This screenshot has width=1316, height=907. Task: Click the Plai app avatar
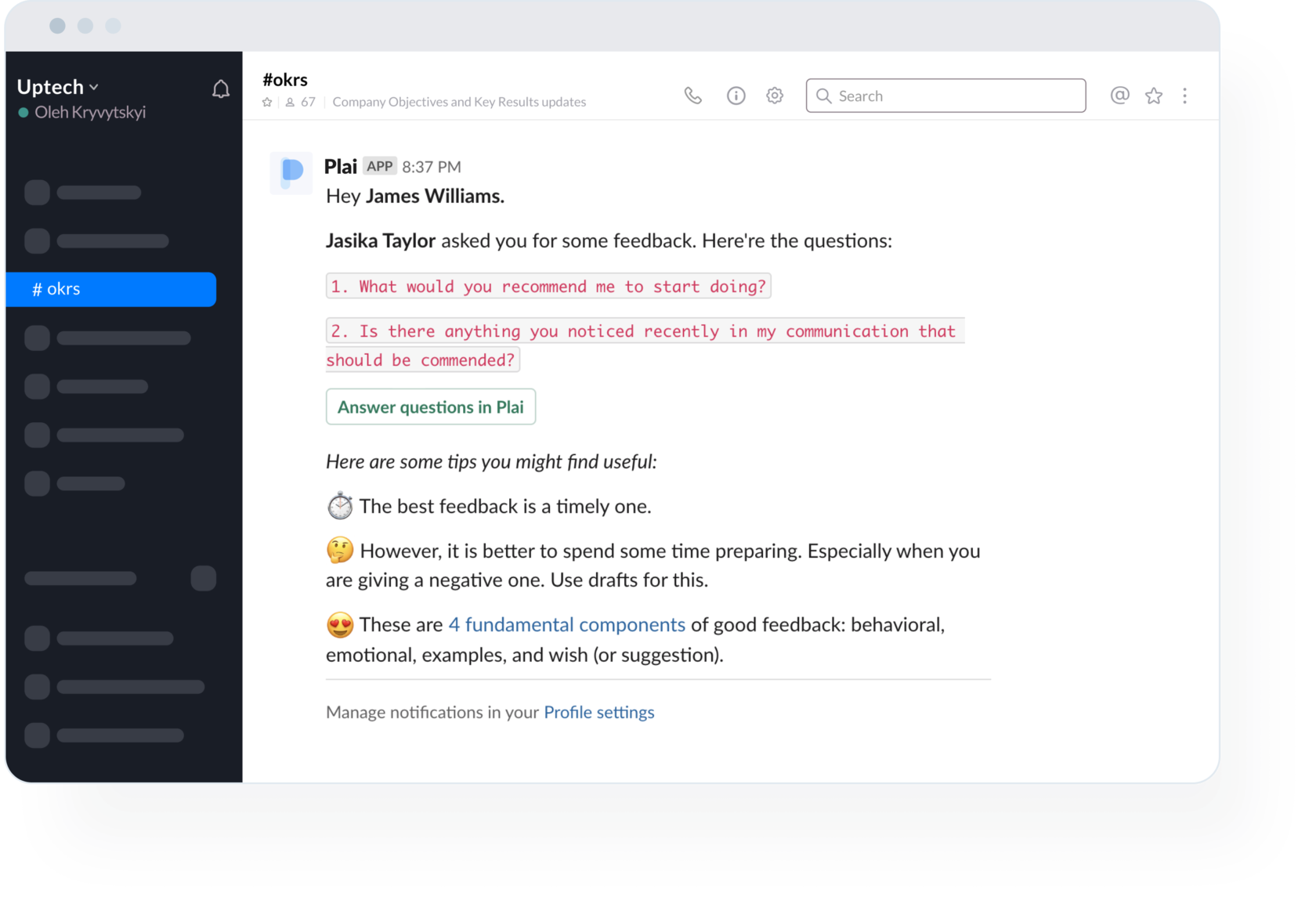tap(291, 172)
